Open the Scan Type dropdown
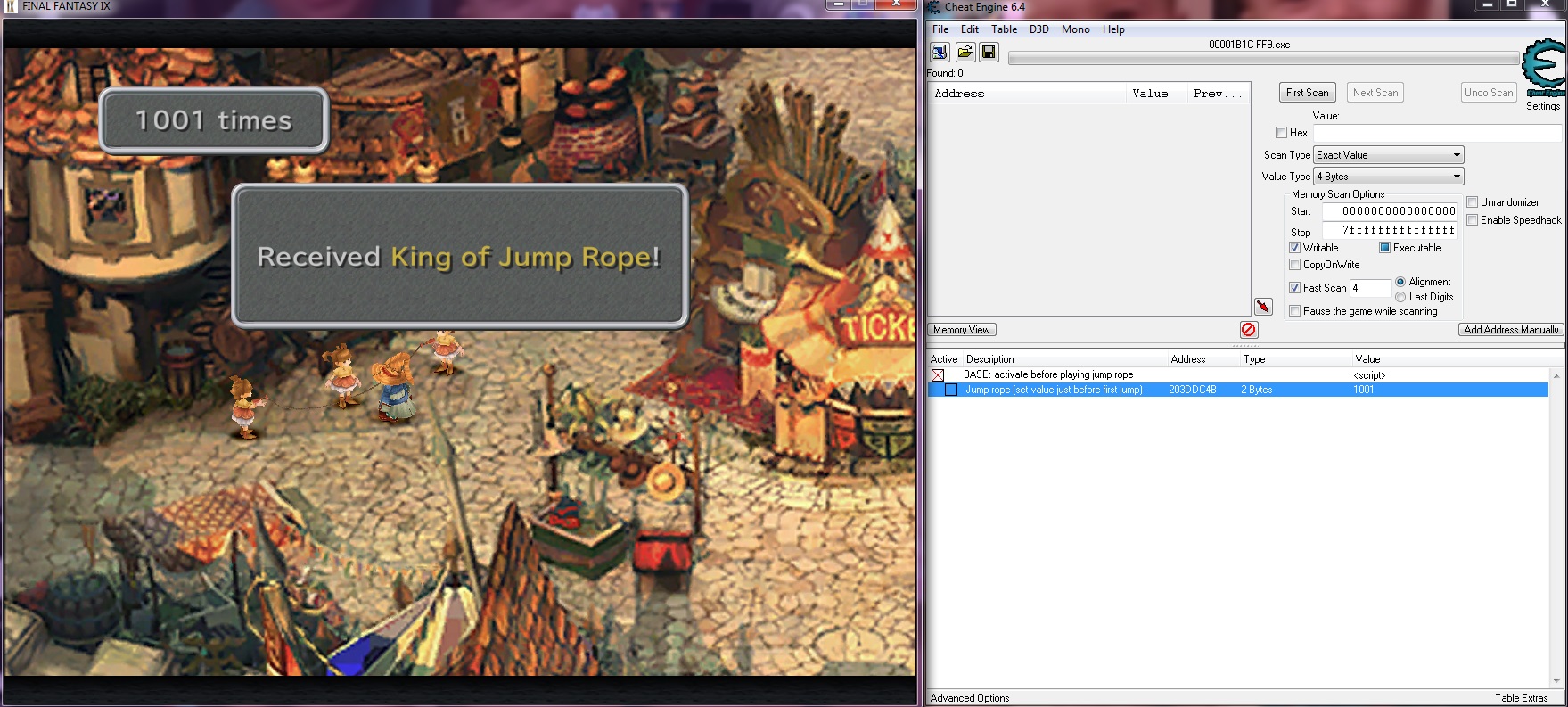Screen dimensions: 1568x707 (1389, 155)
